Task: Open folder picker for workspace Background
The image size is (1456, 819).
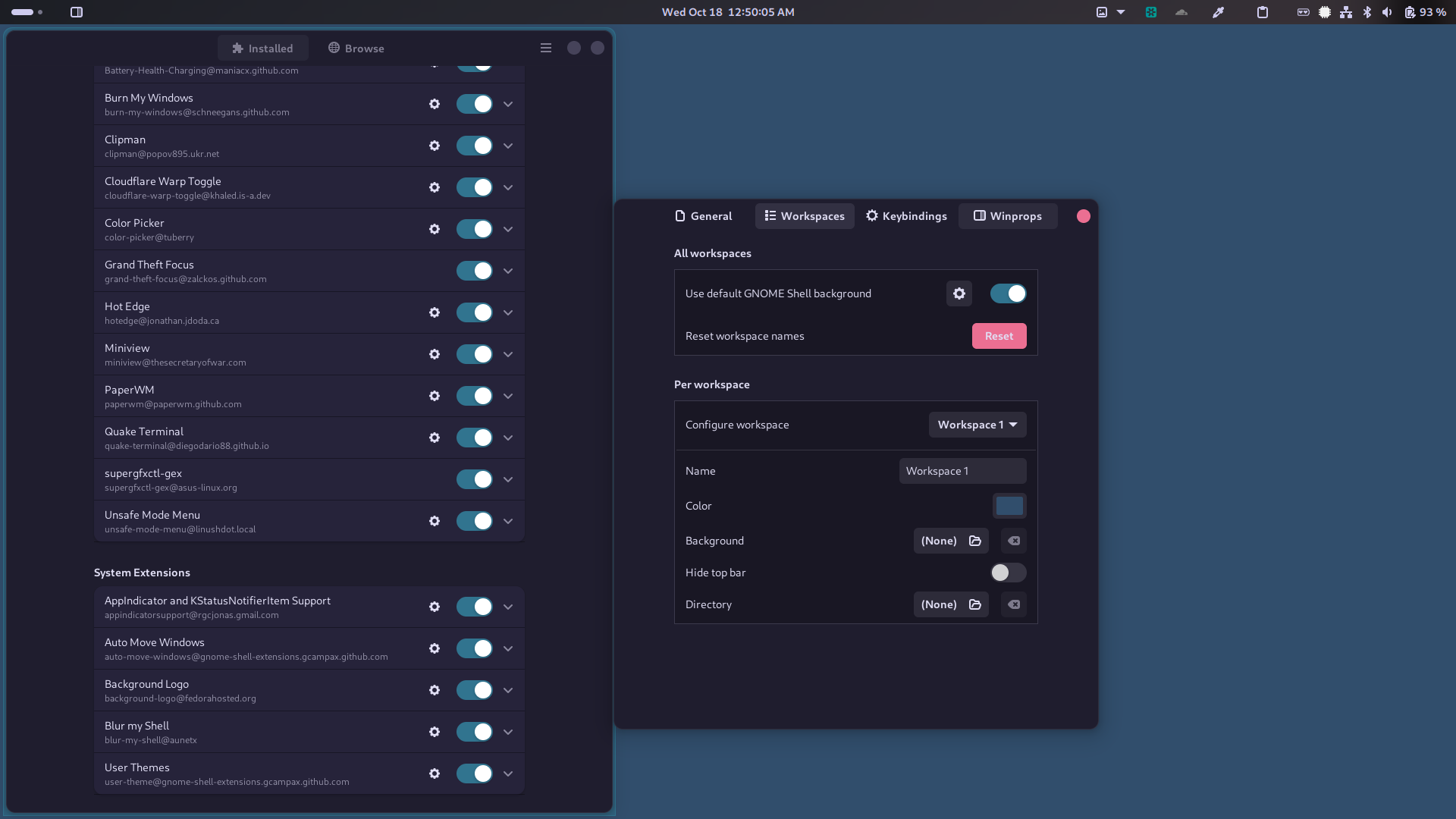Action: [975, 540]
